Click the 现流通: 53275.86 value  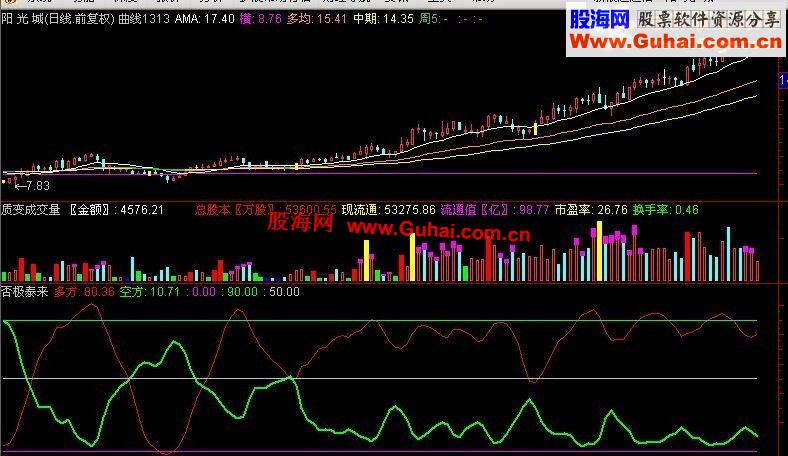pyautogui.click(x=388, y=210)
